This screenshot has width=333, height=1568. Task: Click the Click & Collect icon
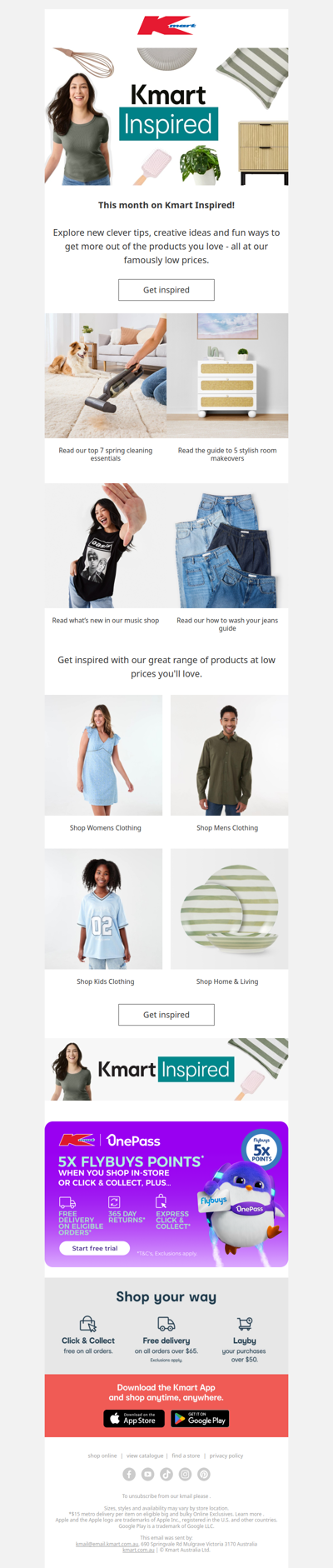click(88, 1324)
